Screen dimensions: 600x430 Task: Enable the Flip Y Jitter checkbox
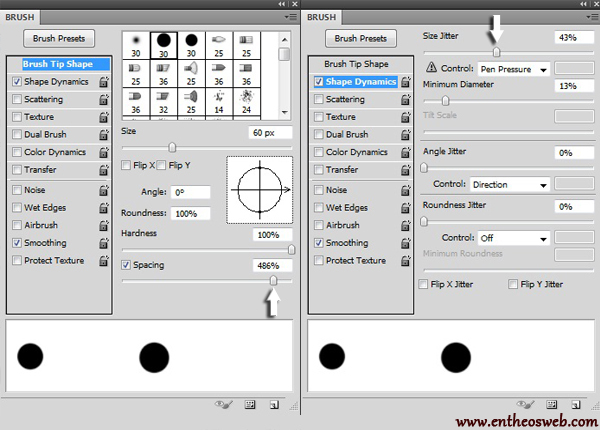(513, 284)
